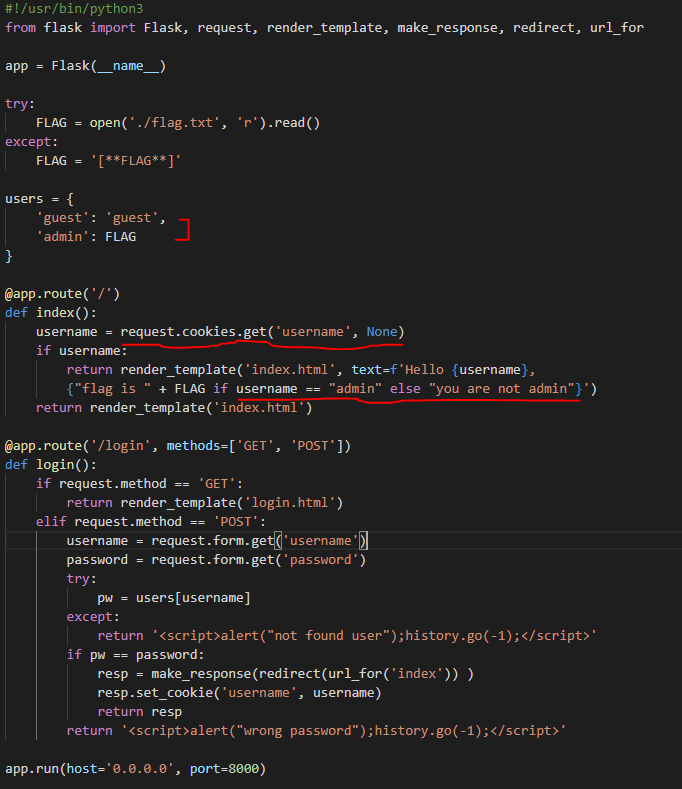Click the '[**FLAG**]' string literal
The width and height of the screenshot is (682, 789).
(136, 161)
